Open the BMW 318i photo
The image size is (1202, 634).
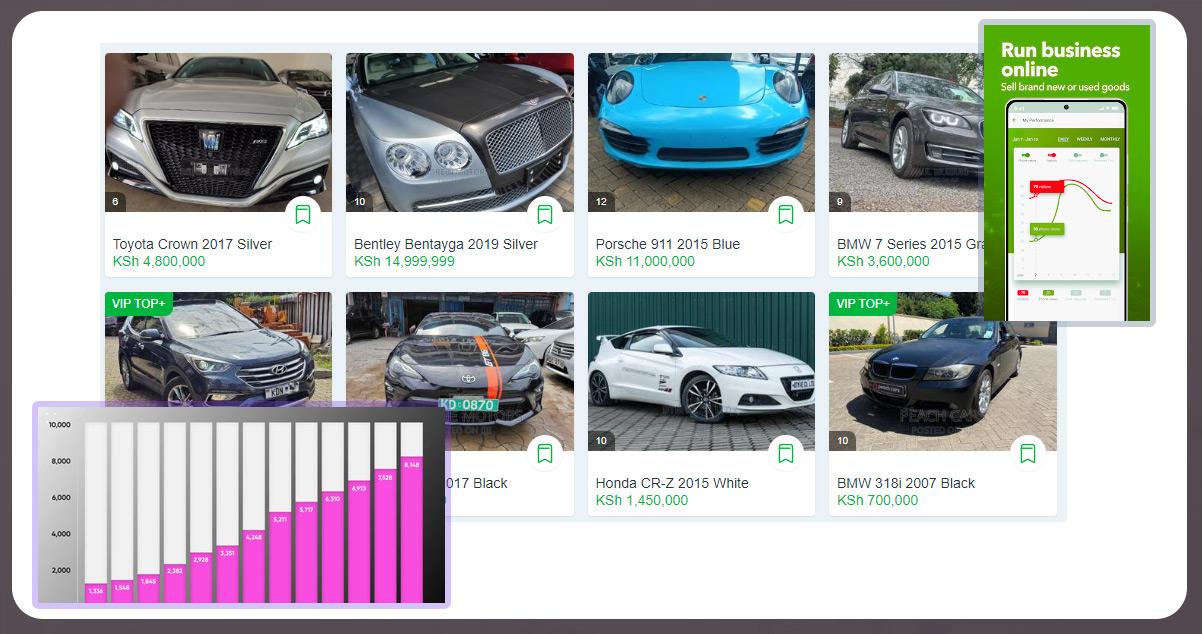[943, 371]
